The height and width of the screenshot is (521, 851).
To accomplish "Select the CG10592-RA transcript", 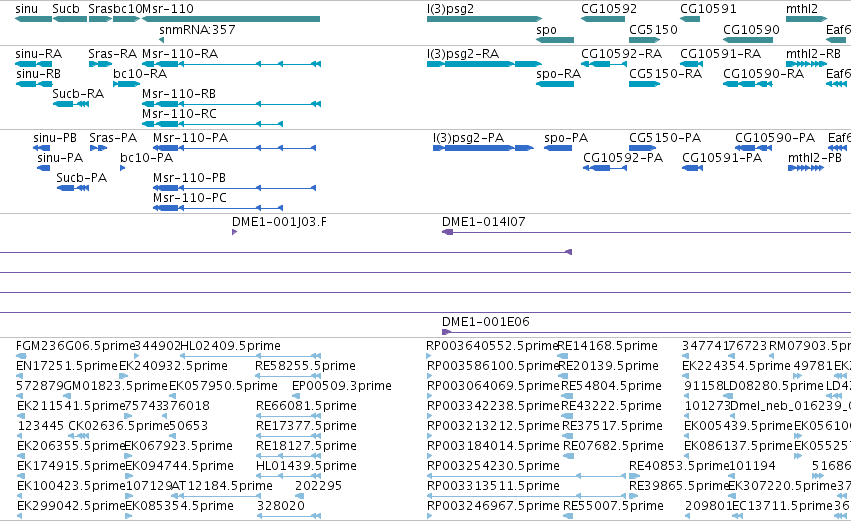I will (604, 64).
